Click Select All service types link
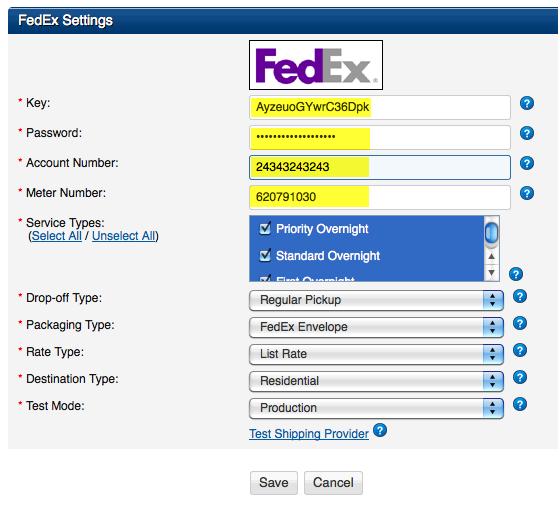Viewport: 558px width, 510px height. pyautogui.click(x=57, y=236)
